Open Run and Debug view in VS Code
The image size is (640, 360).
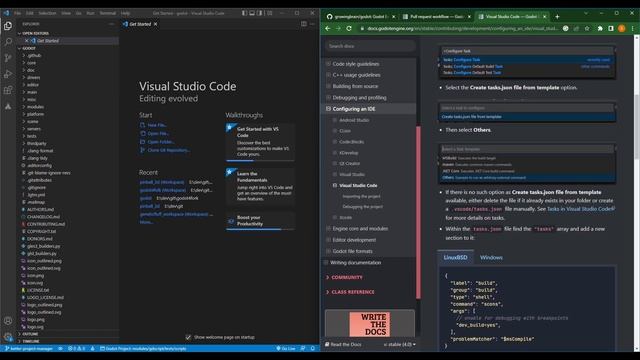(8, 74)
